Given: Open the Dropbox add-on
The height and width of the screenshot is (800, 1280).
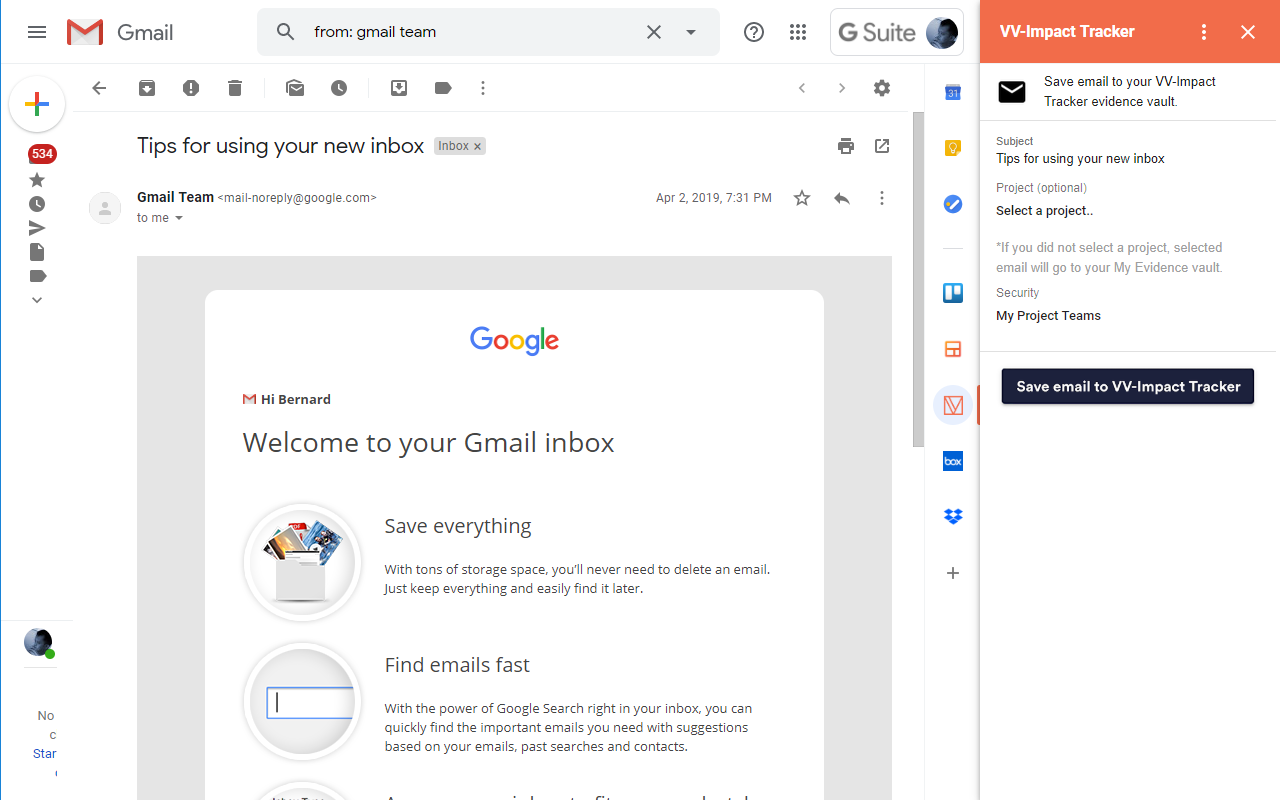Looking at the screenshot, I should click(x=953, y=517).
